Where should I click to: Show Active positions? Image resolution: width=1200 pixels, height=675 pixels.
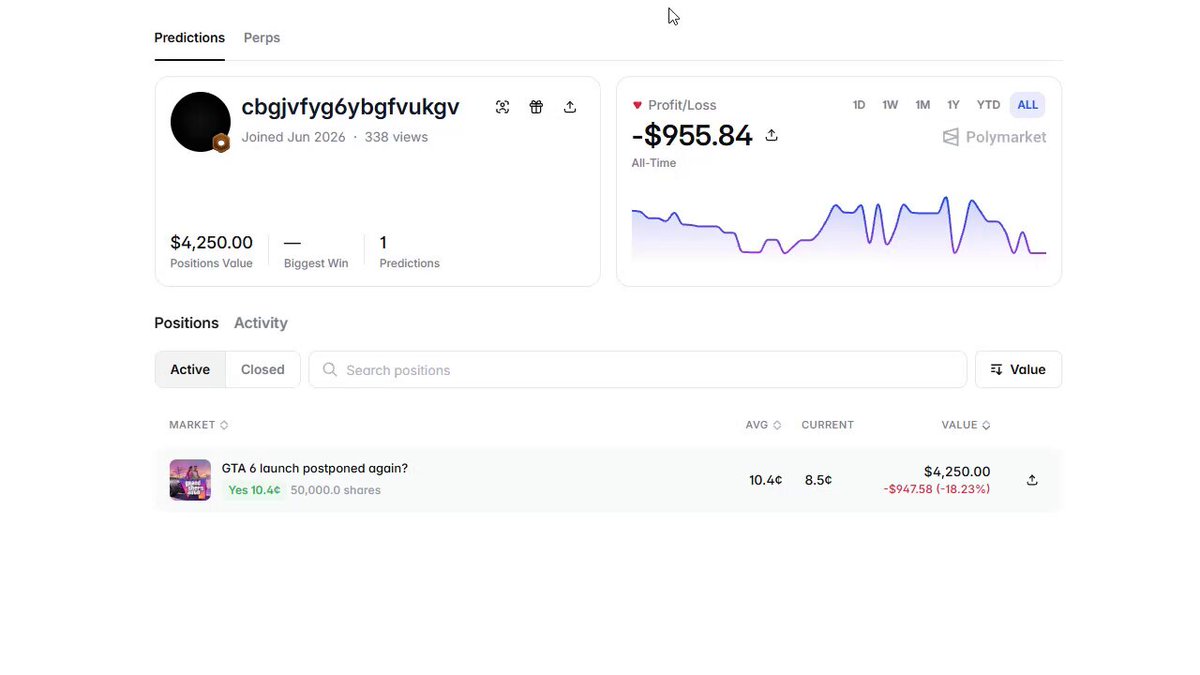click(190, 370)
